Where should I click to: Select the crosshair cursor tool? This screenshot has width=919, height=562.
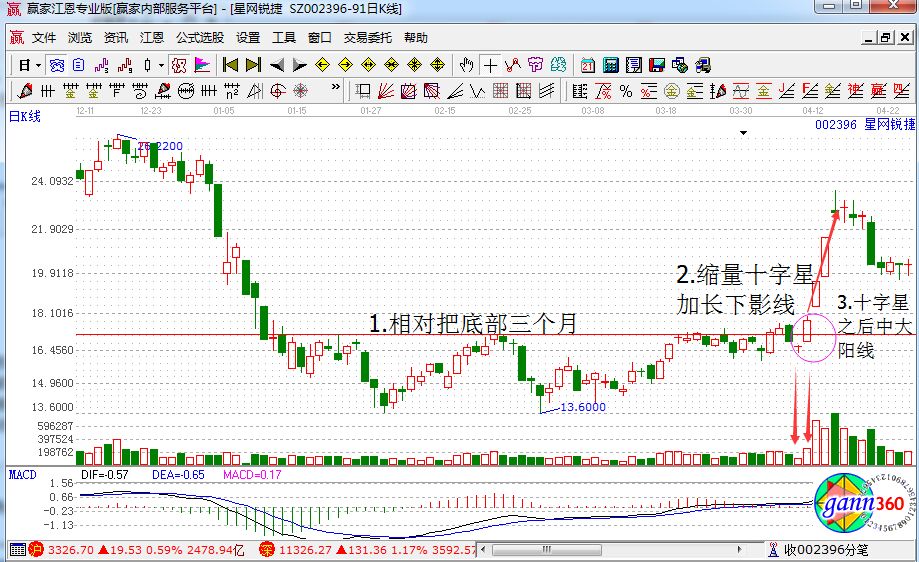point(490,65)
